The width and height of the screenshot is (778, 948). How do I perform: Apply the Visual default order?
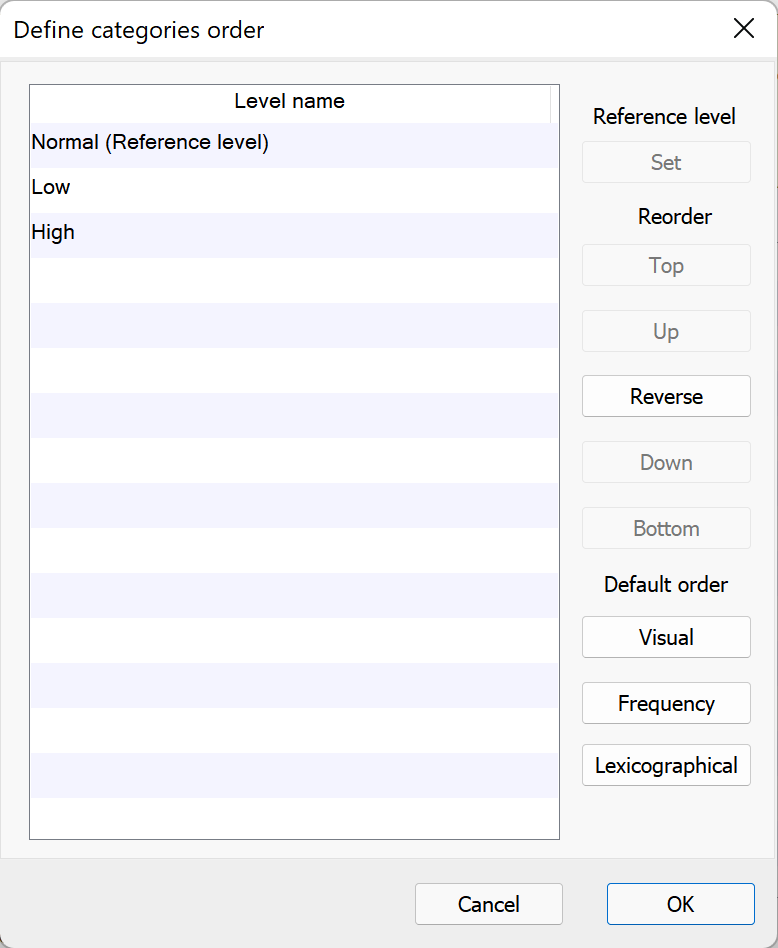pos(666,638)
